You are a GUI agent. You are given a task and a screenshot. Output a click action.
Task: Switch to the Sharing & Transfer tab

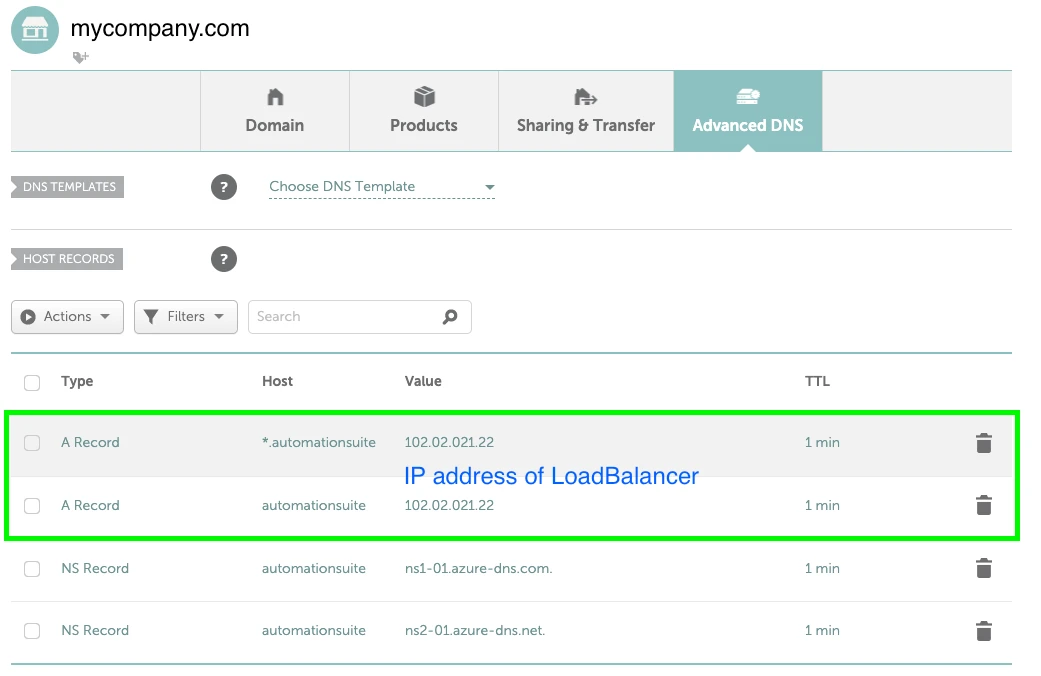tap(586, 111)
